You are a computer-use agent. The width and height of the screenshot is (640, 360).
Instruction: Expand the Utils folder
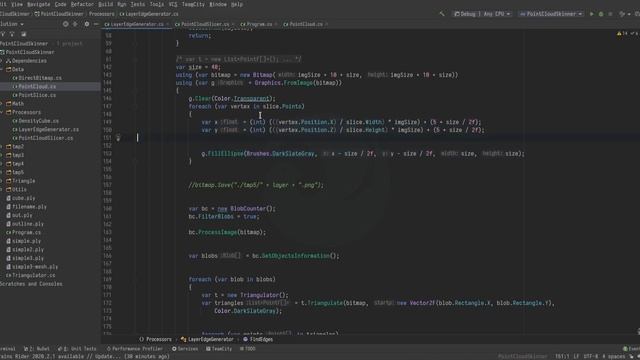point(2,189)
